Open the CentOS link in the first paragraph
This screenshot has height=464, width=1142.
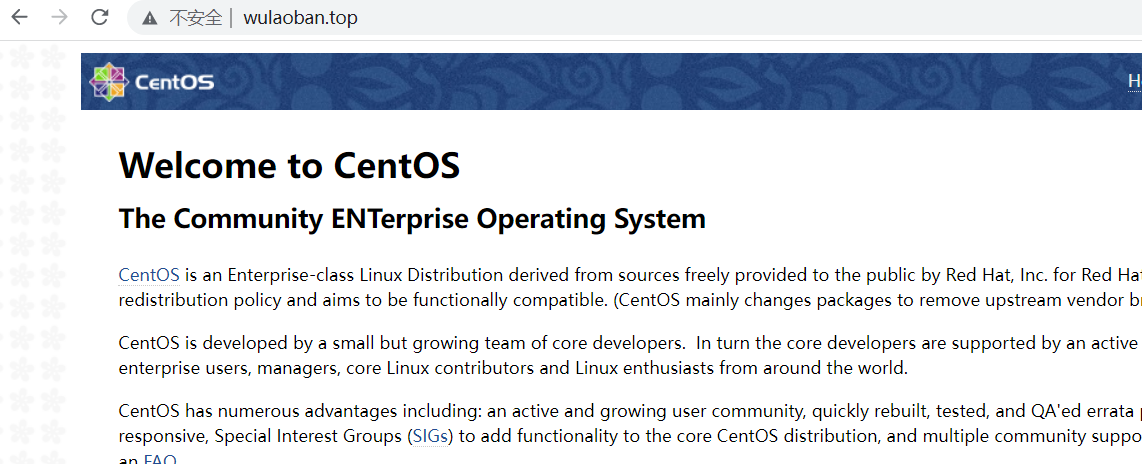click(x=149, y=275)
